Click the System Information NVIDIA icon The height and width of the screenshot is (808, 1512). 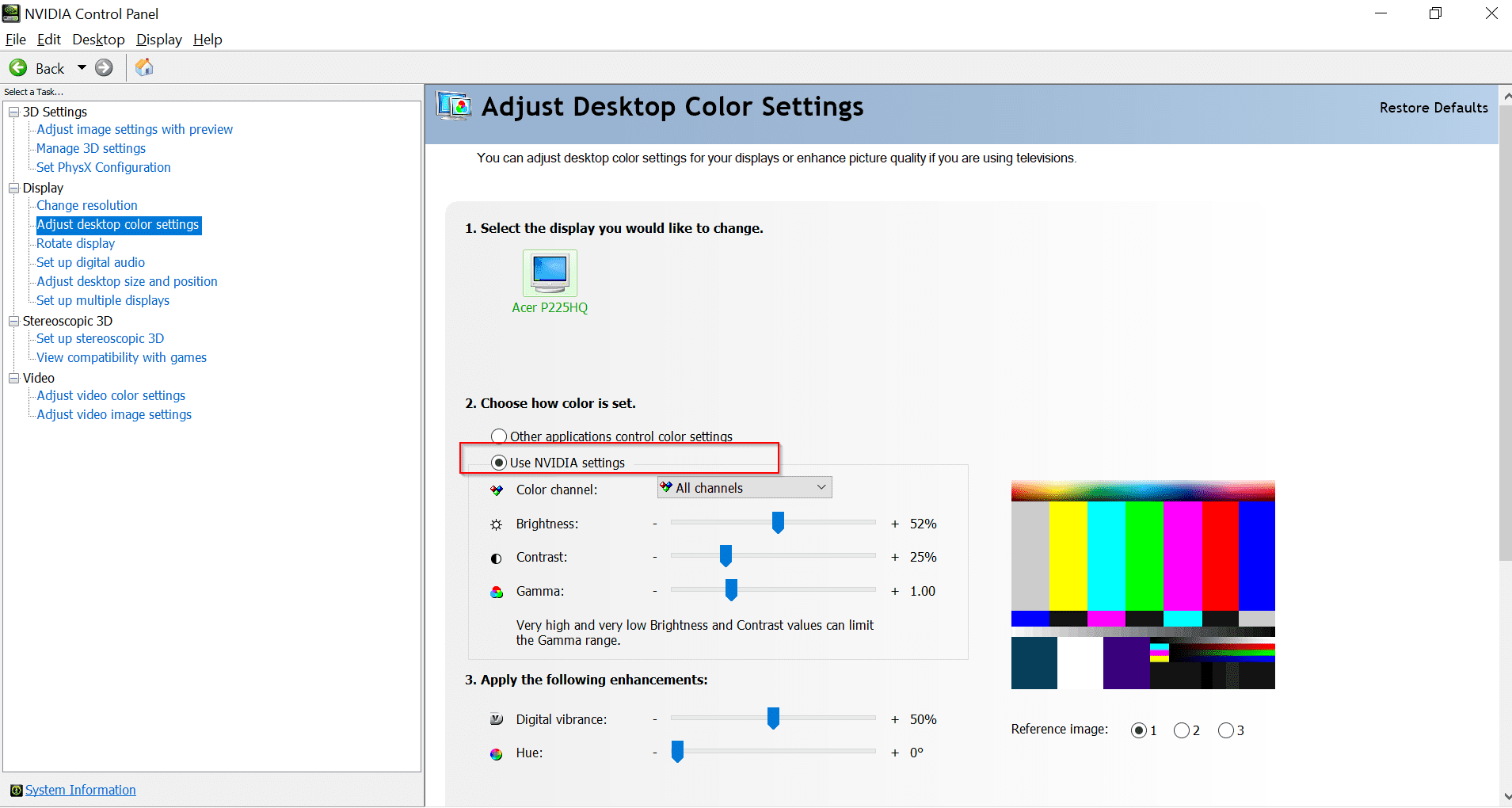click(x=16, y=791)
